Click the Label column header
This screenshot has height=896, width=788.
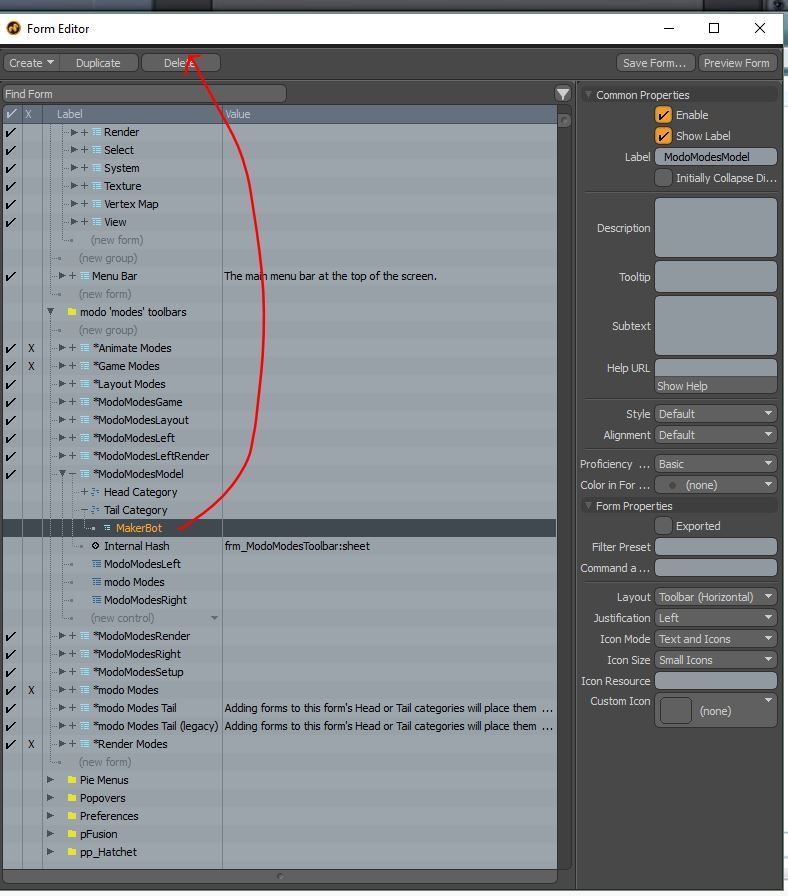point(132,114)
